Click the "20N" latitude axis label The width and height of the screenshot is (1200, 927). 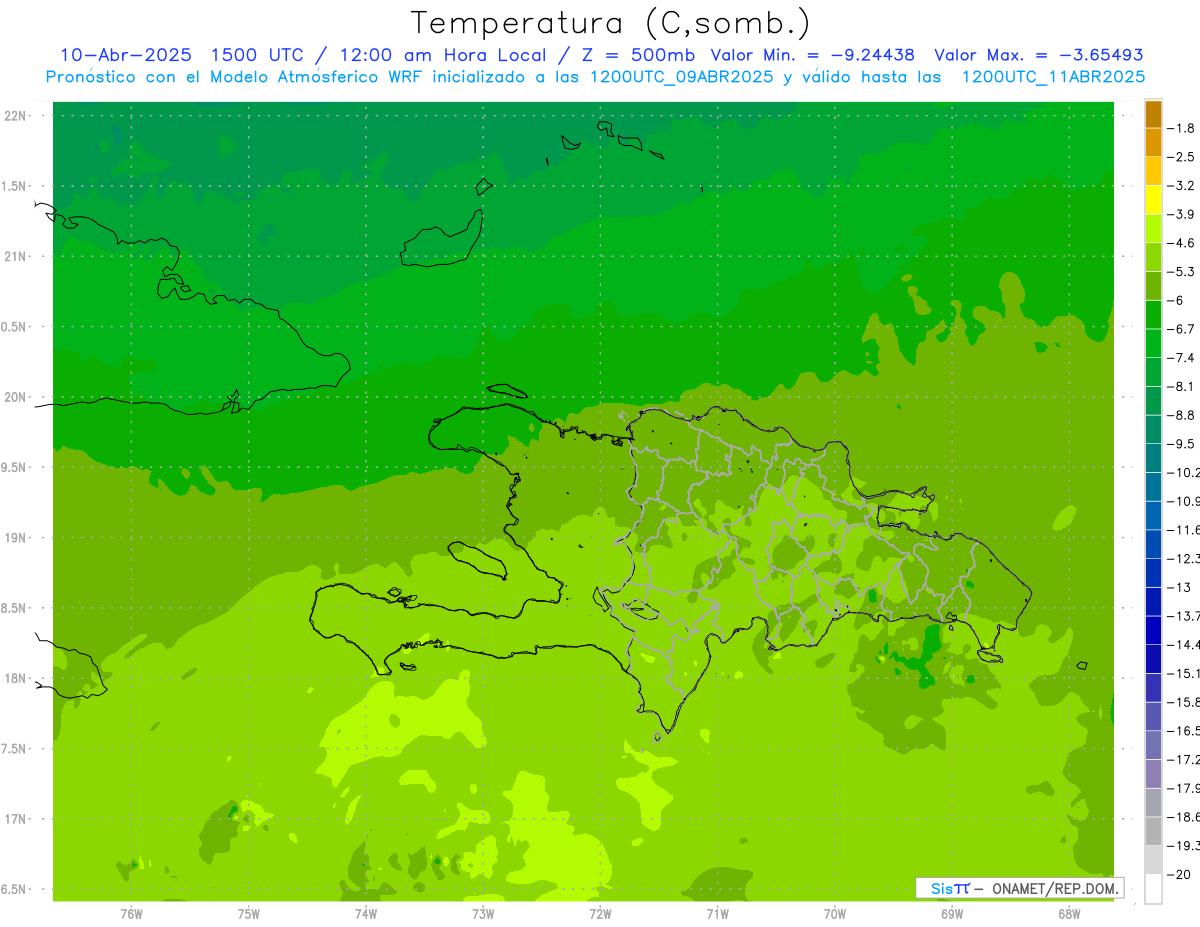(x=16, y=398)
